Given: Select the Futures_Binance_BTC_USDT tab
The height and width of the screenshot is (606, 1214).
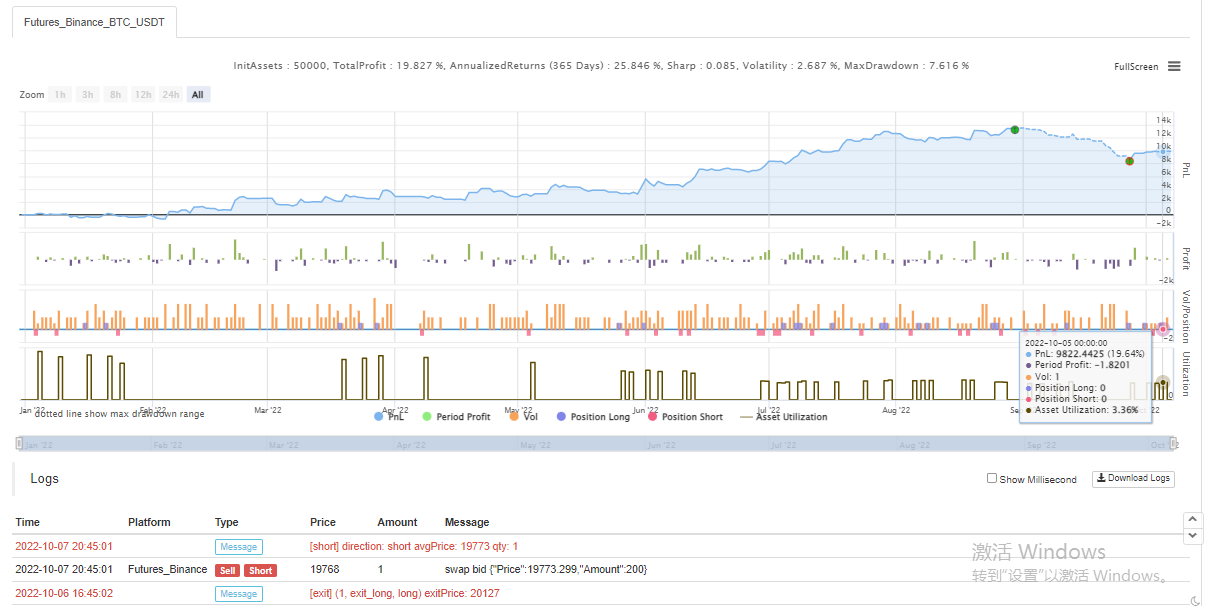Looking at the screenshot, I should coord(95,20).
